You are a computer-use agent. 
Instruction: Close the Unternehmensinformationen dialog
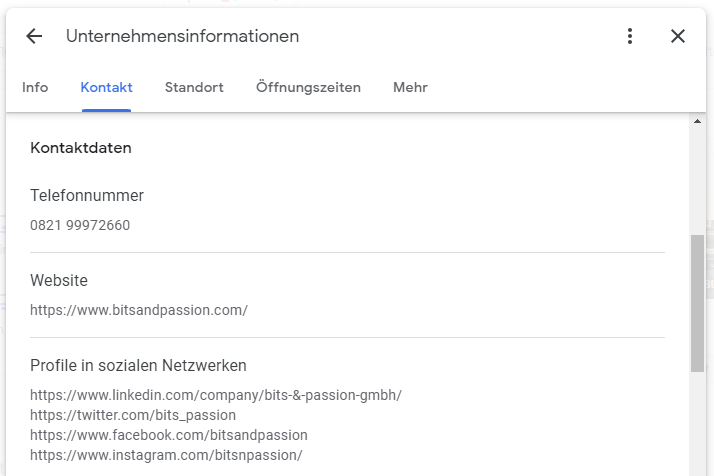(x=678, y=36)
